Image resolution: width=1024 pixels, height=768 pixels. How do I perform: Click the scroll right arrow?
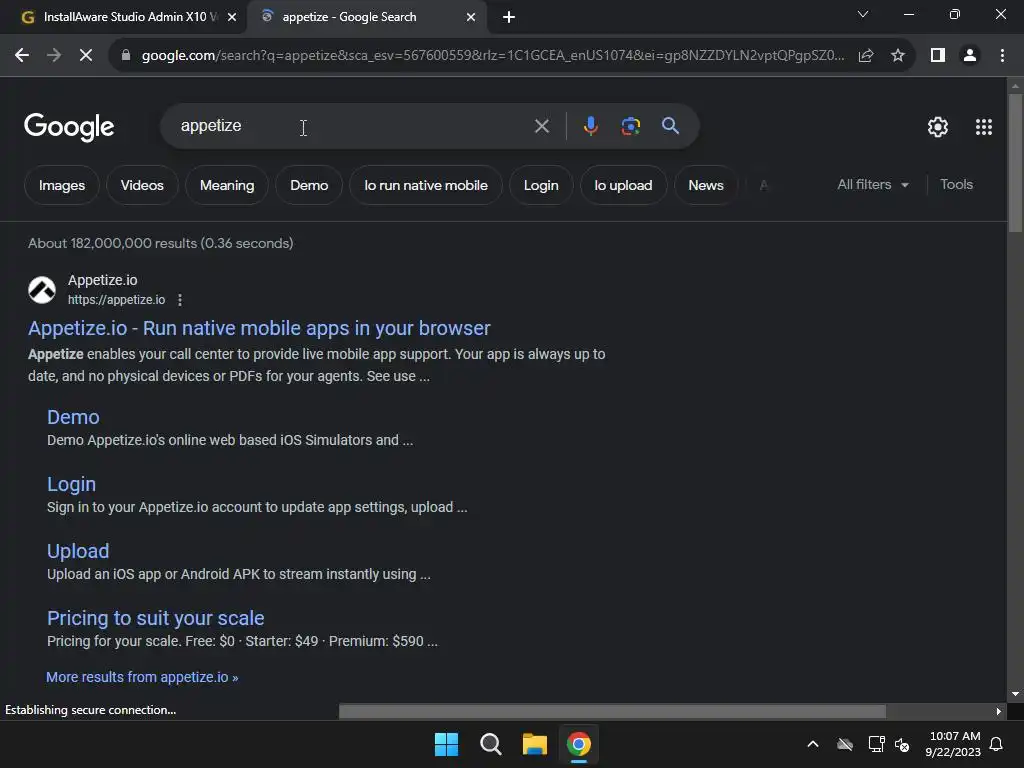tap(998, 711)
